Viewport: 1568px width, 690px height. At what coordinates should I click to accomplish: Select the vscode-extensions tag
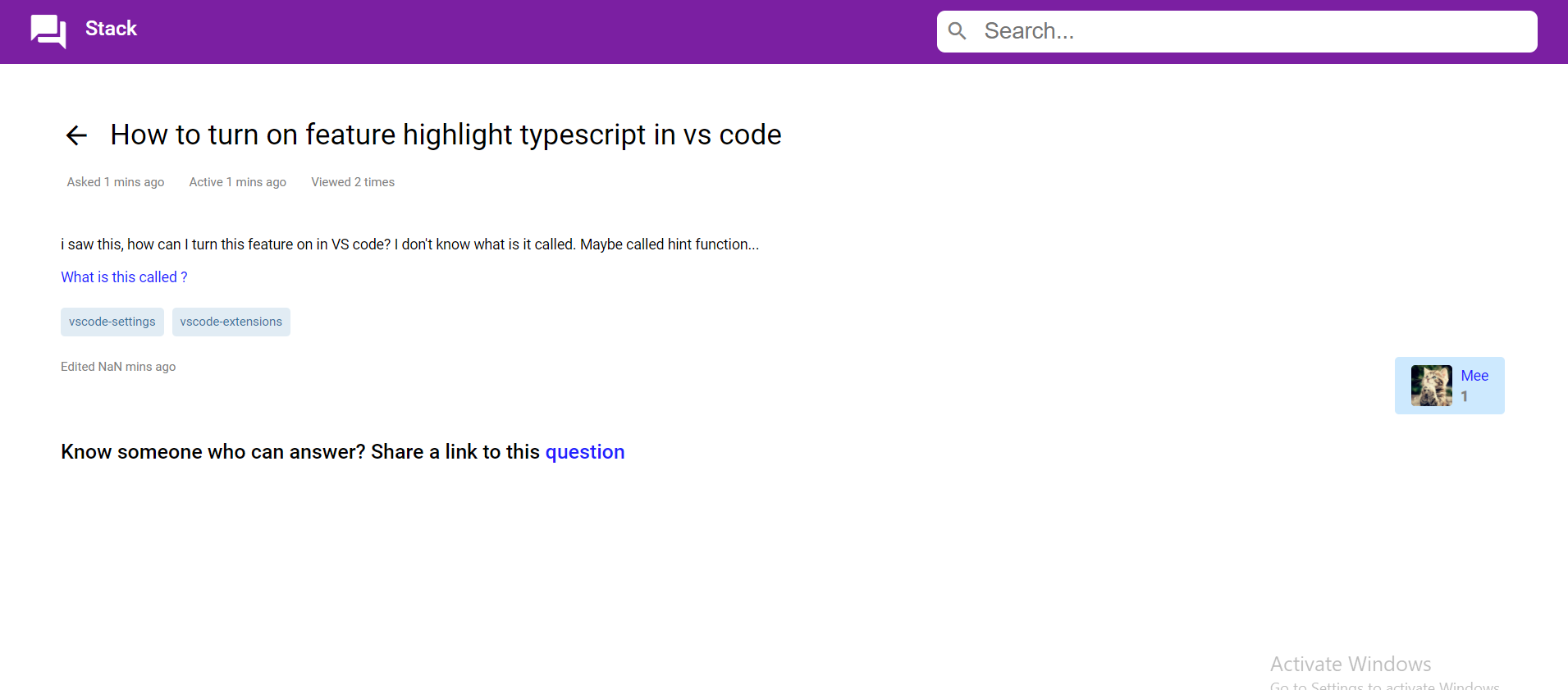(x=231, y=322)
